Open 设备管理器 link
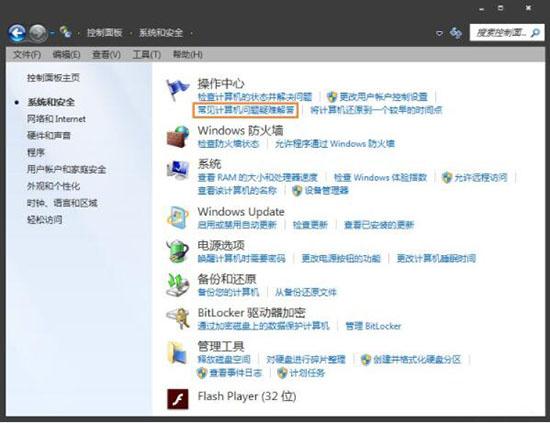 [327, 191]
